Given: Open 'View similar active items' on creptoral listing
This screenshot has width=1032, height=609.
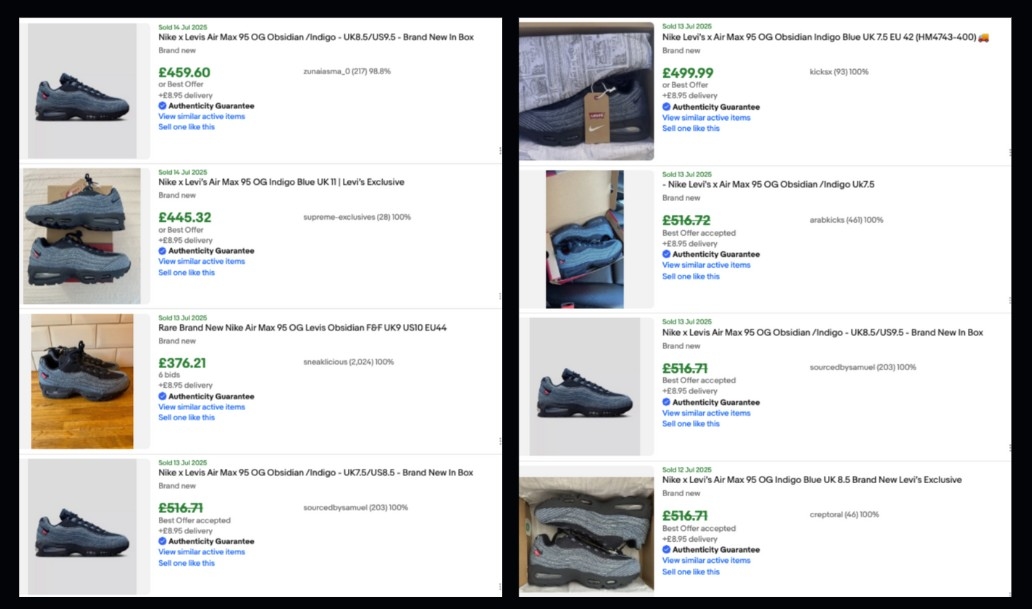Looking at the screenshot, I should coord(705,561).
